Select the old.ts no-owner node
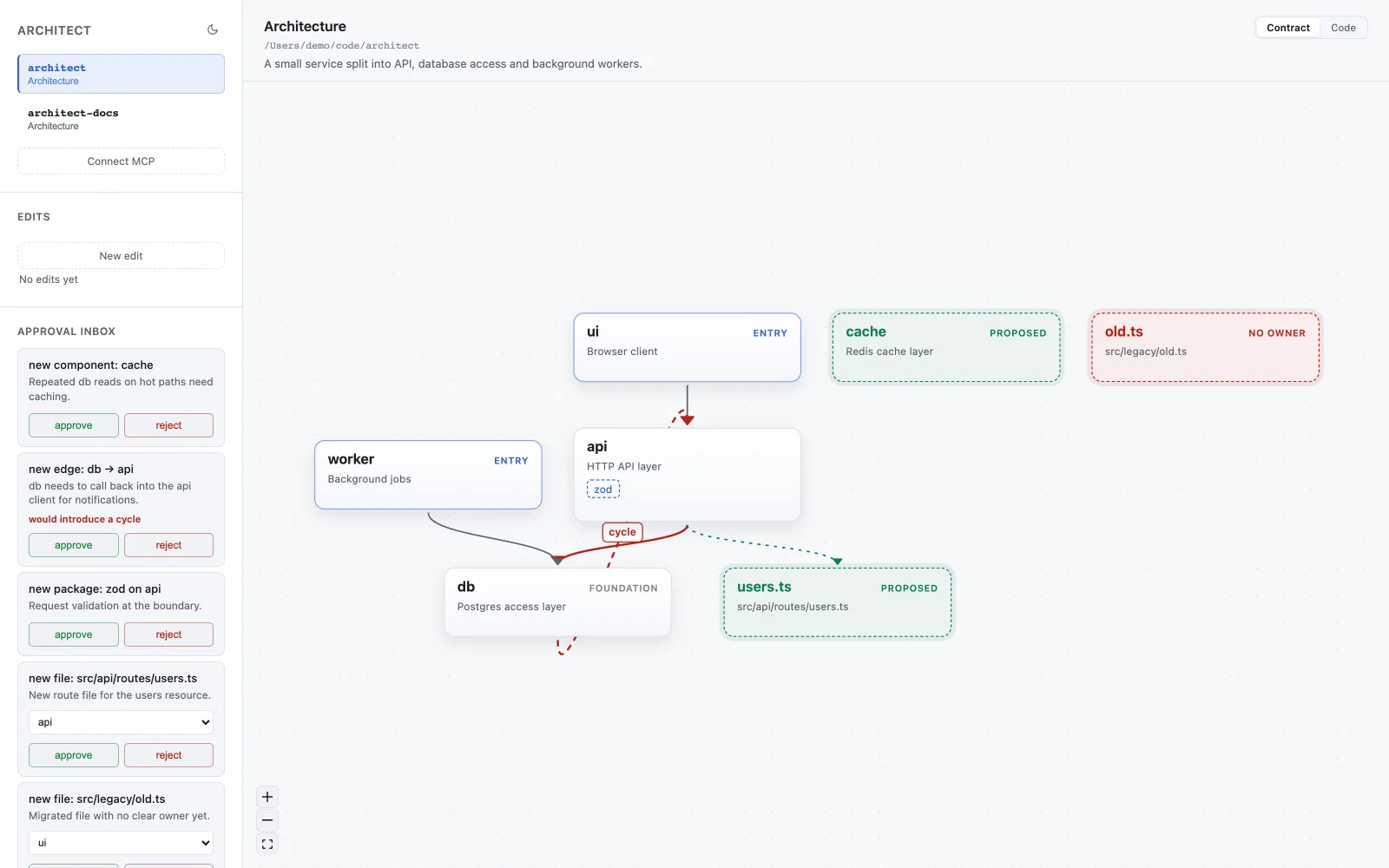Viewport: 1389px width, 868px height. point(1205,347)
